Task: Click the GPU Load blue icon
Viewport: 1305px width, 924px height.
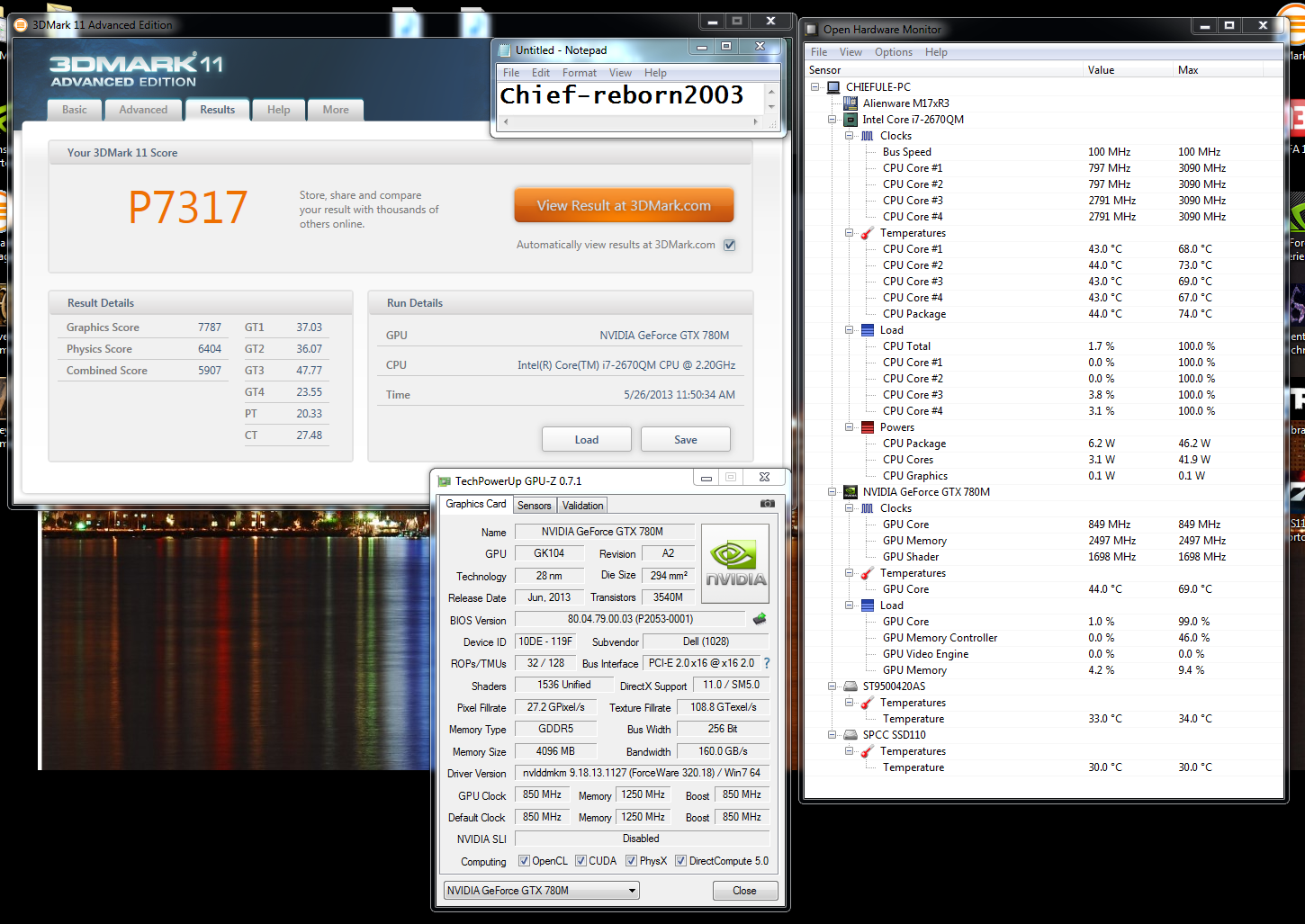Action: pos(868,606)
